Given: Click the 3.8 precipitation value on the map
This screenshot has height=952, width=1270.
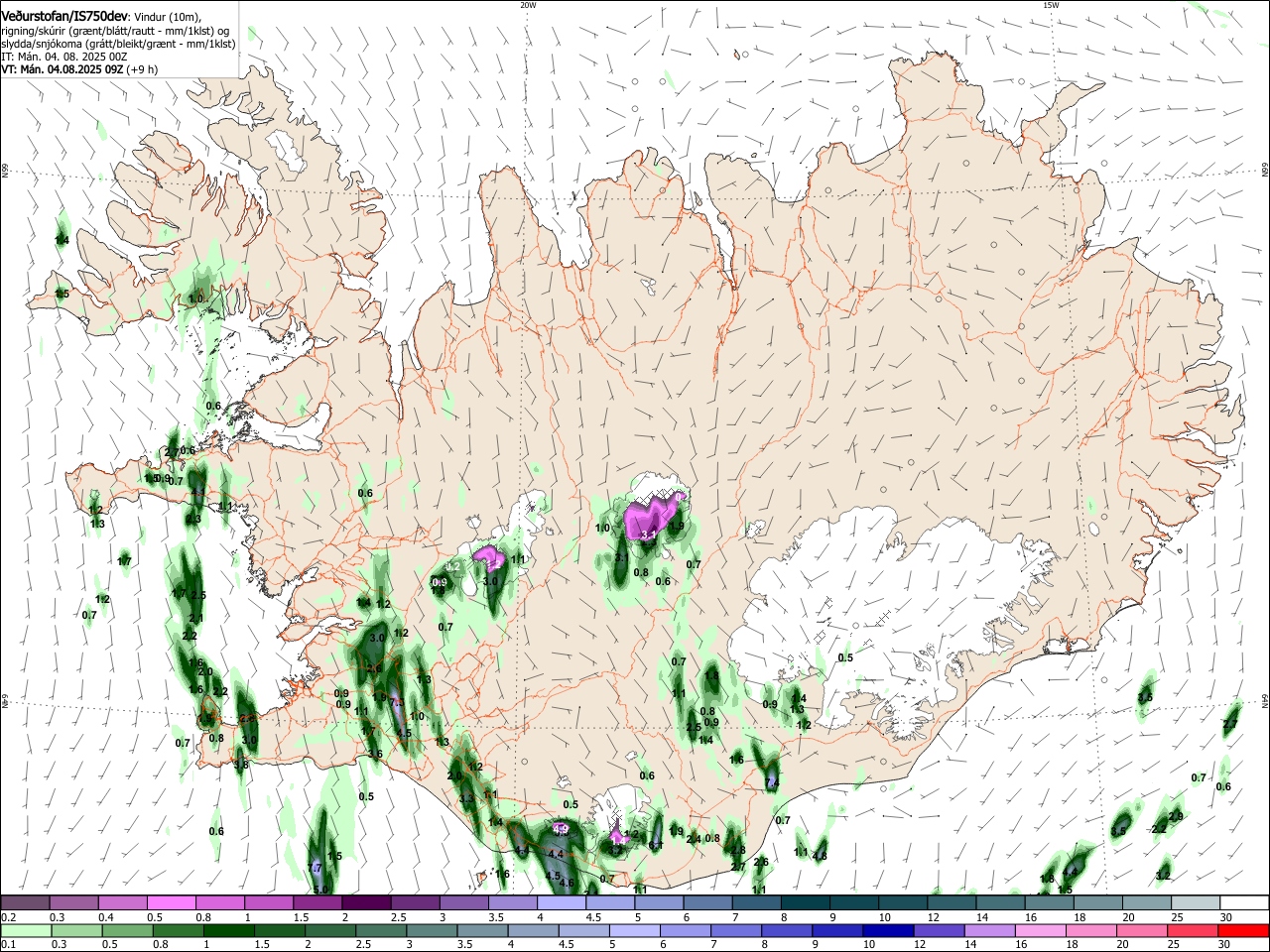Looking at the screenshot, I should point(241,764).
